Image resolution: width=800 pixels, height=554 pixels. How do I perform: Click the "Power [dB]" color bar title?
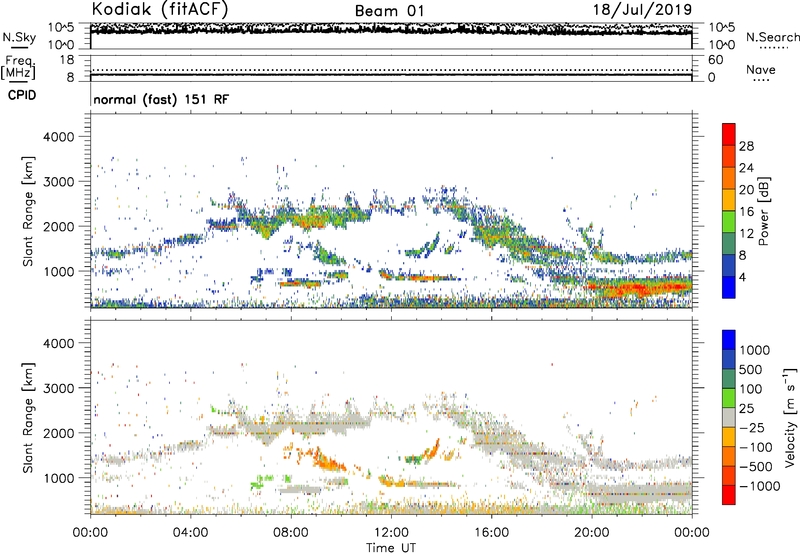pyautogui.click(x=764, y=211)
